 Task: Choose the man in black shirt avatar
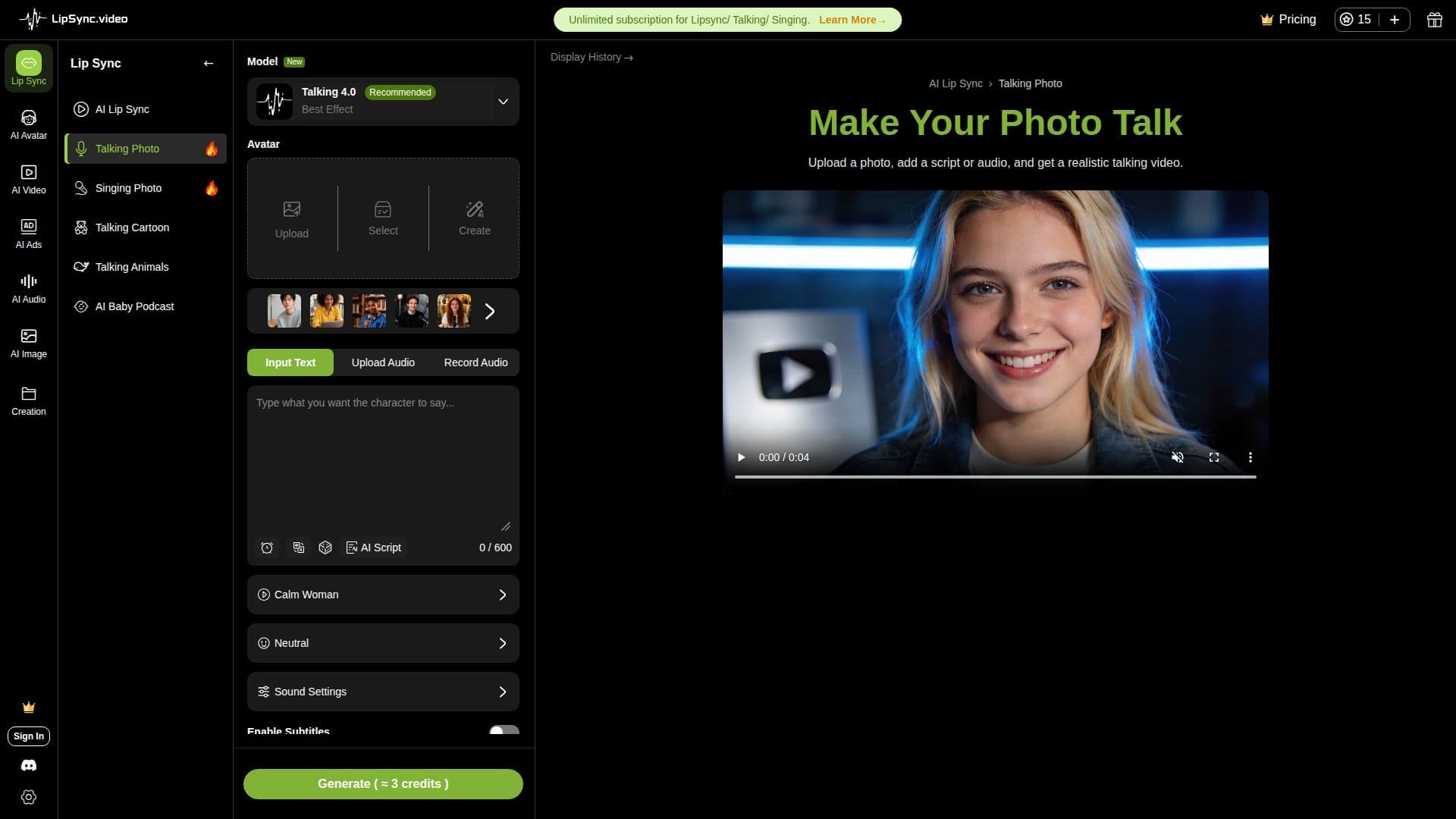(412, 311)
